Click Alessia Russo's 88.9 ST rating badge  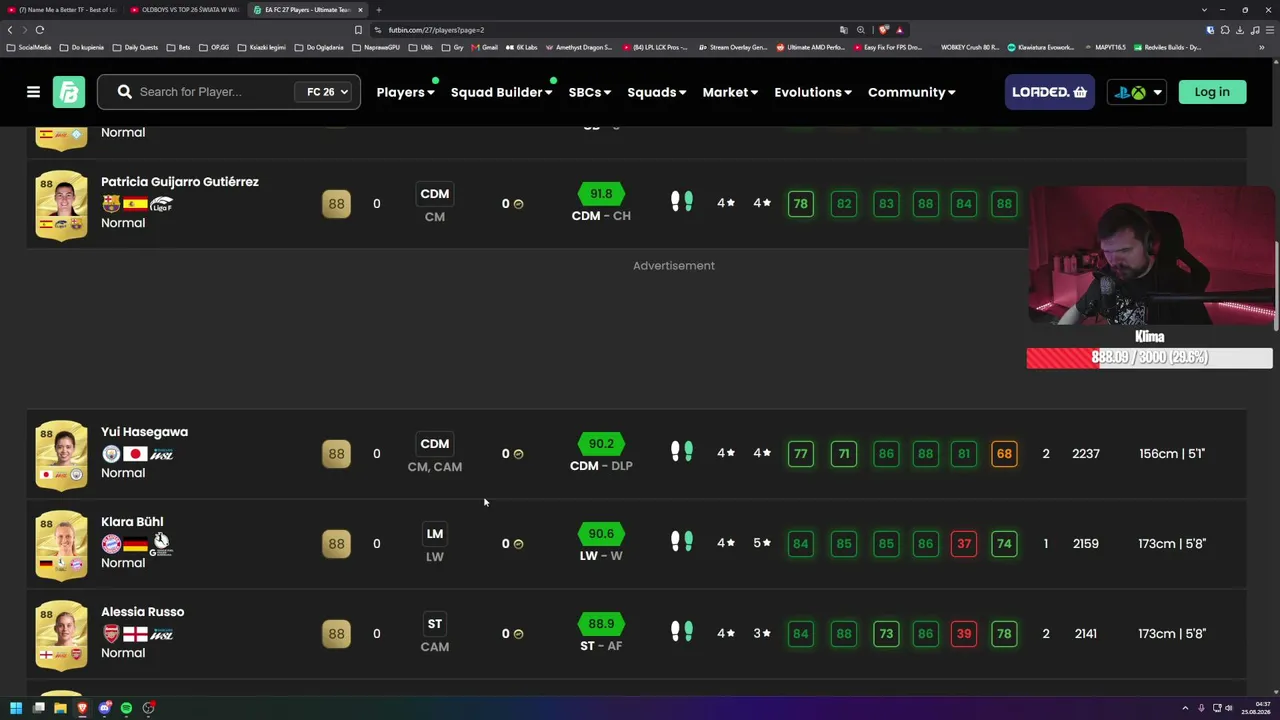tap(601, 623)
